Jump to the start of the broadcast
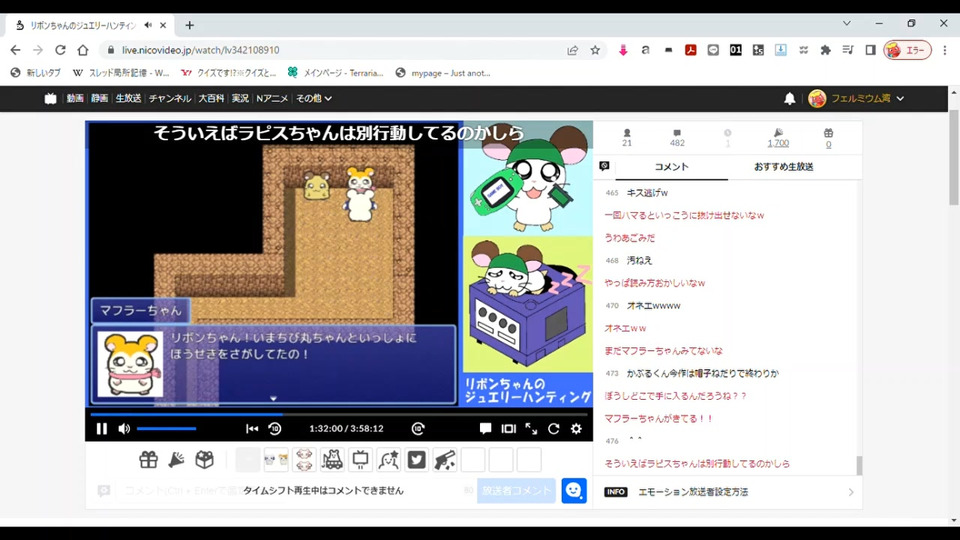This screenshot has width=960, height=540. click(x=252, y=429)
